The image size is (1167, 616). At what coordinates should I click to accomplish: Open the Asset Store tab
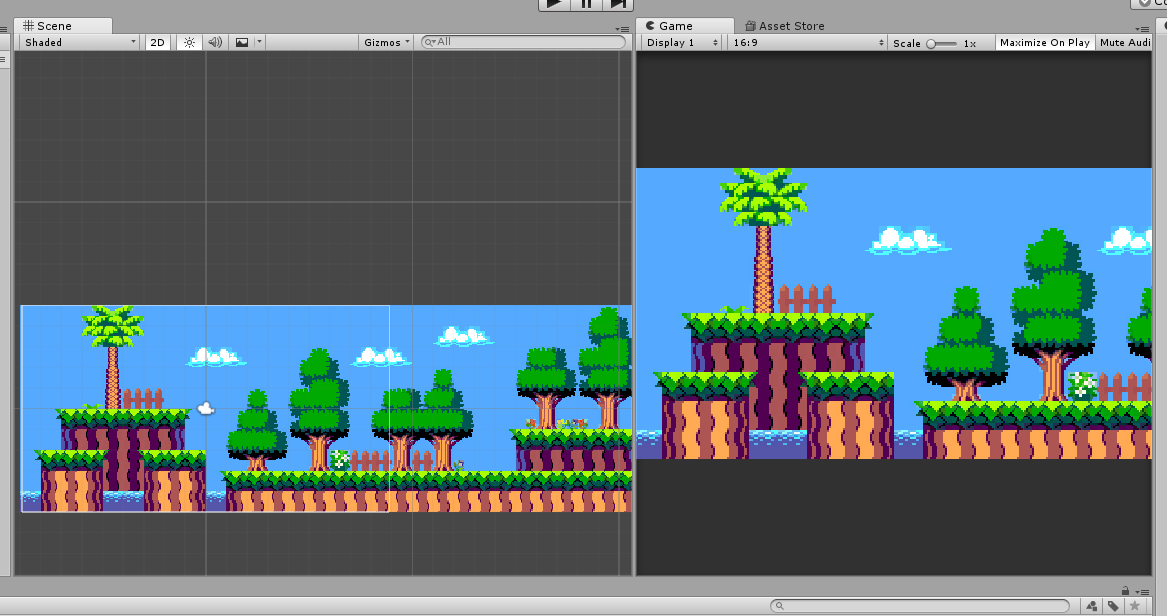pyautogui.click(x=784, y=26)
